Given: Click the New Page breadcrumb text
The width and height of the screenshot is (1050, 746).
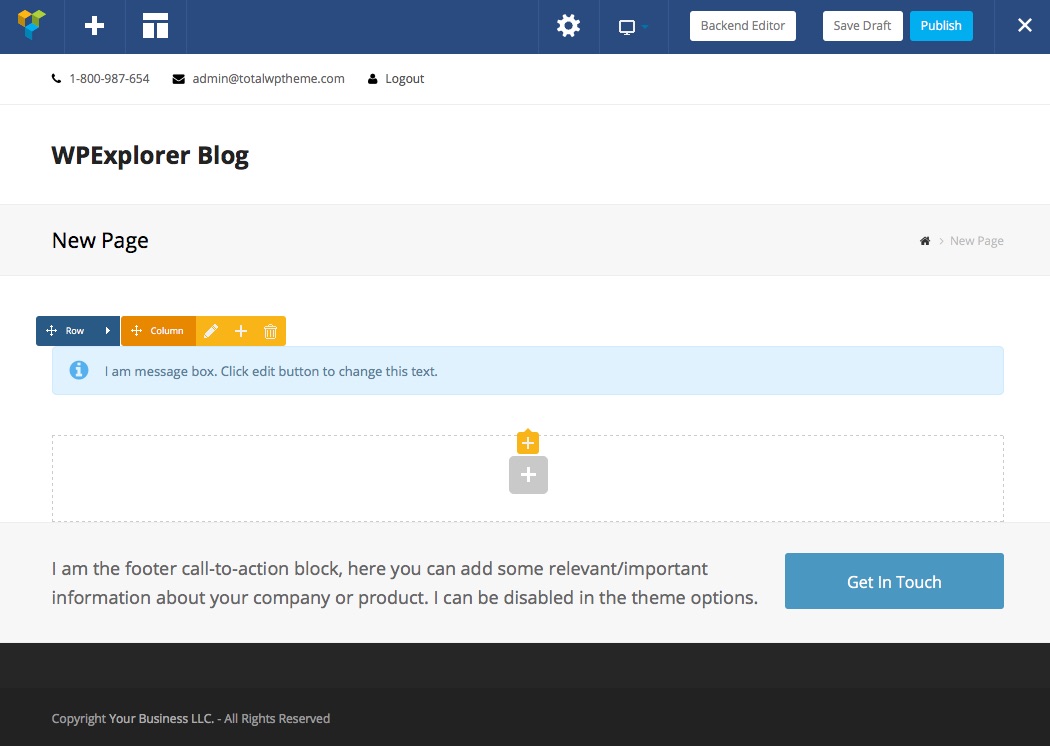Looking at the screenshot, I should 976,240.
